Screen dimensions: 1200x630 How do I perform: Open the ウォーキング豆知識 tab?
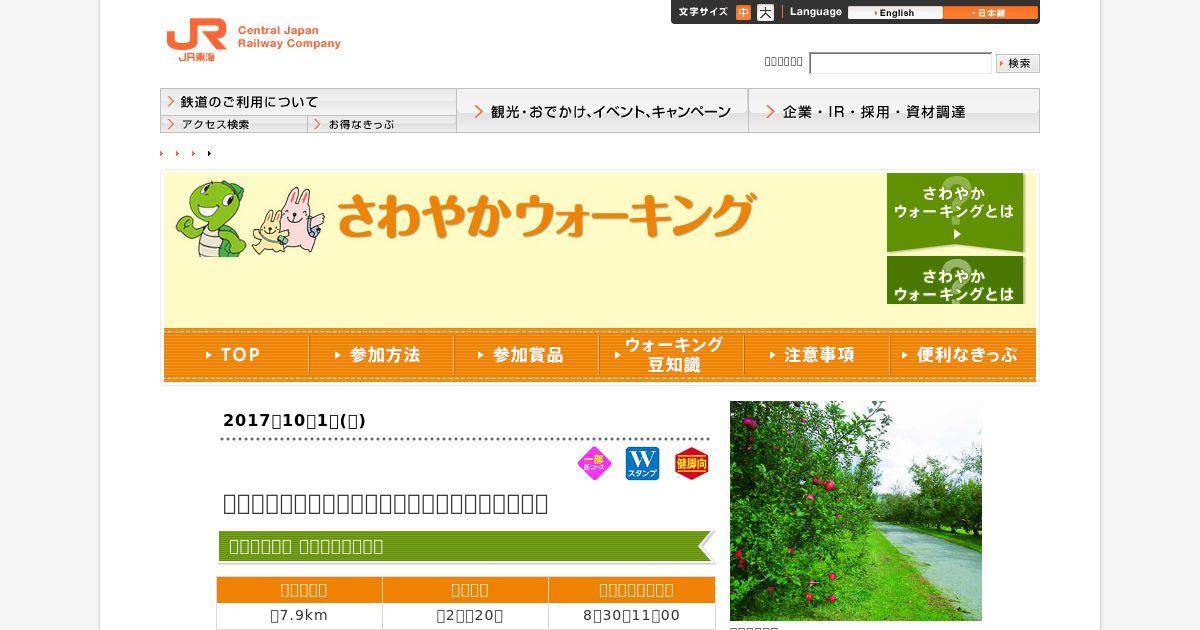click(x=671, y=355)
